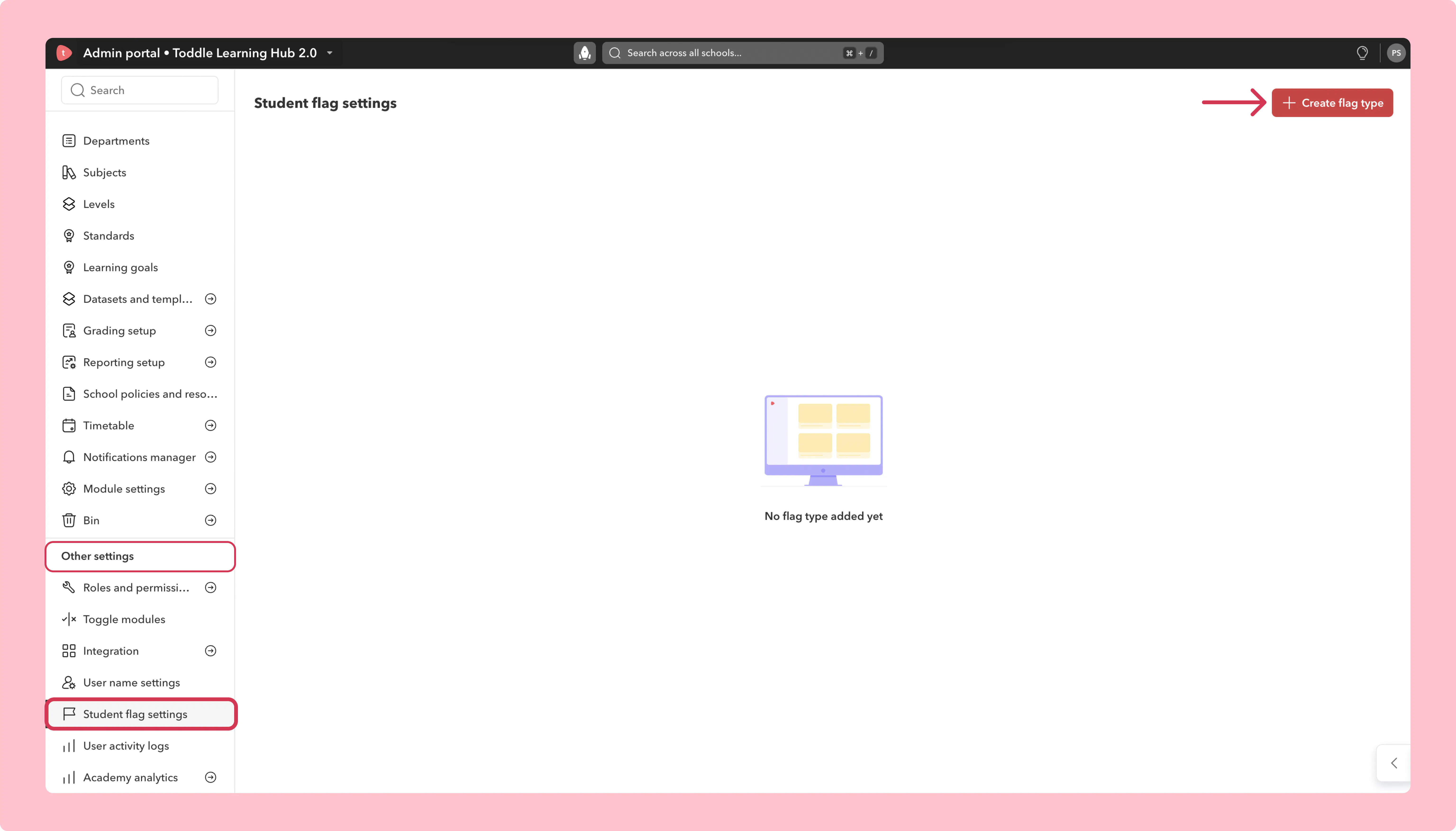Viewport: 1456px width, 831px height.
Task: Click the sidebar search magnifier icon
Action: [x=78, y=90]
